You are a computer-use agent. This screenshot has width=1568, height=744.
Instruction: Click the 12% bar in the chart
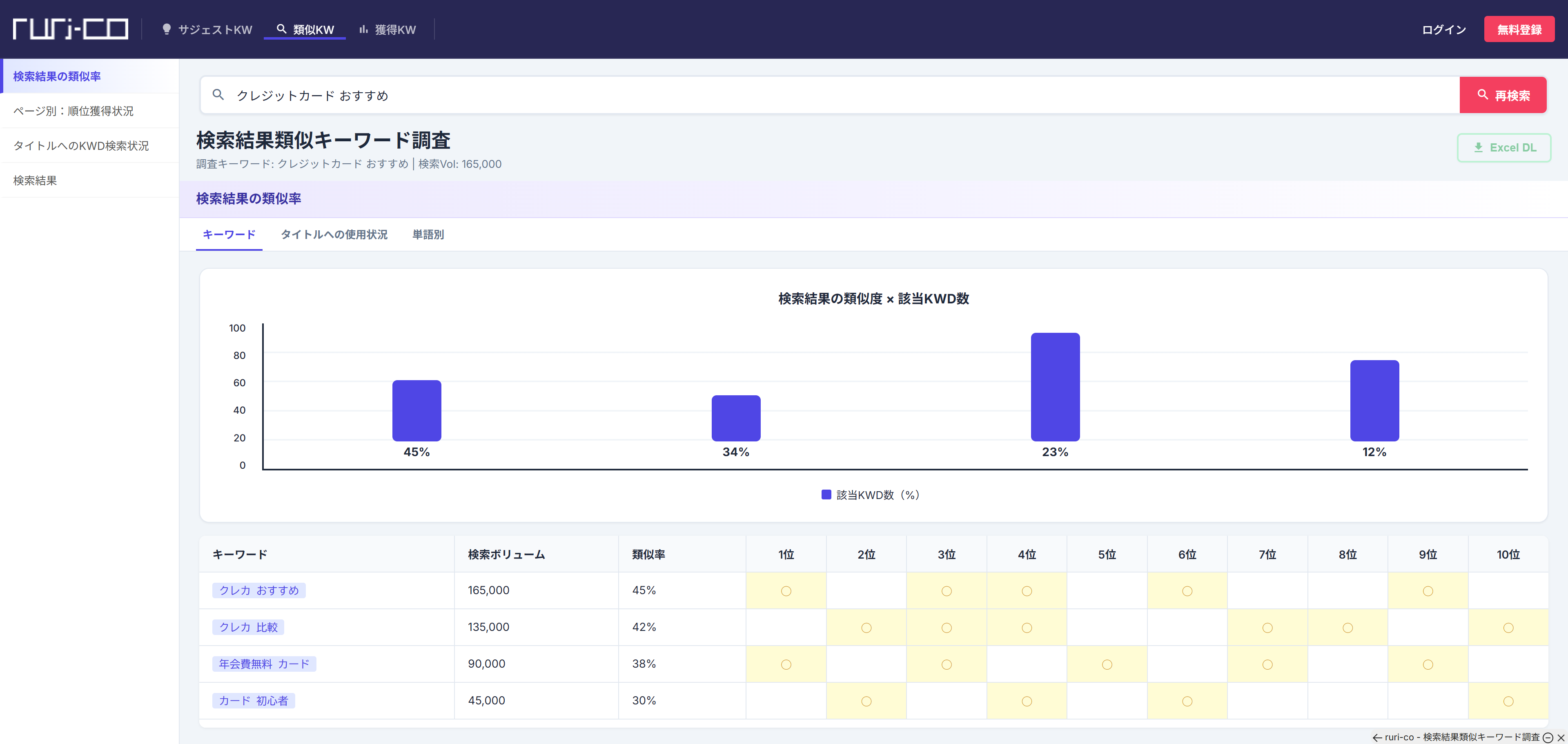coord(1374,400)
